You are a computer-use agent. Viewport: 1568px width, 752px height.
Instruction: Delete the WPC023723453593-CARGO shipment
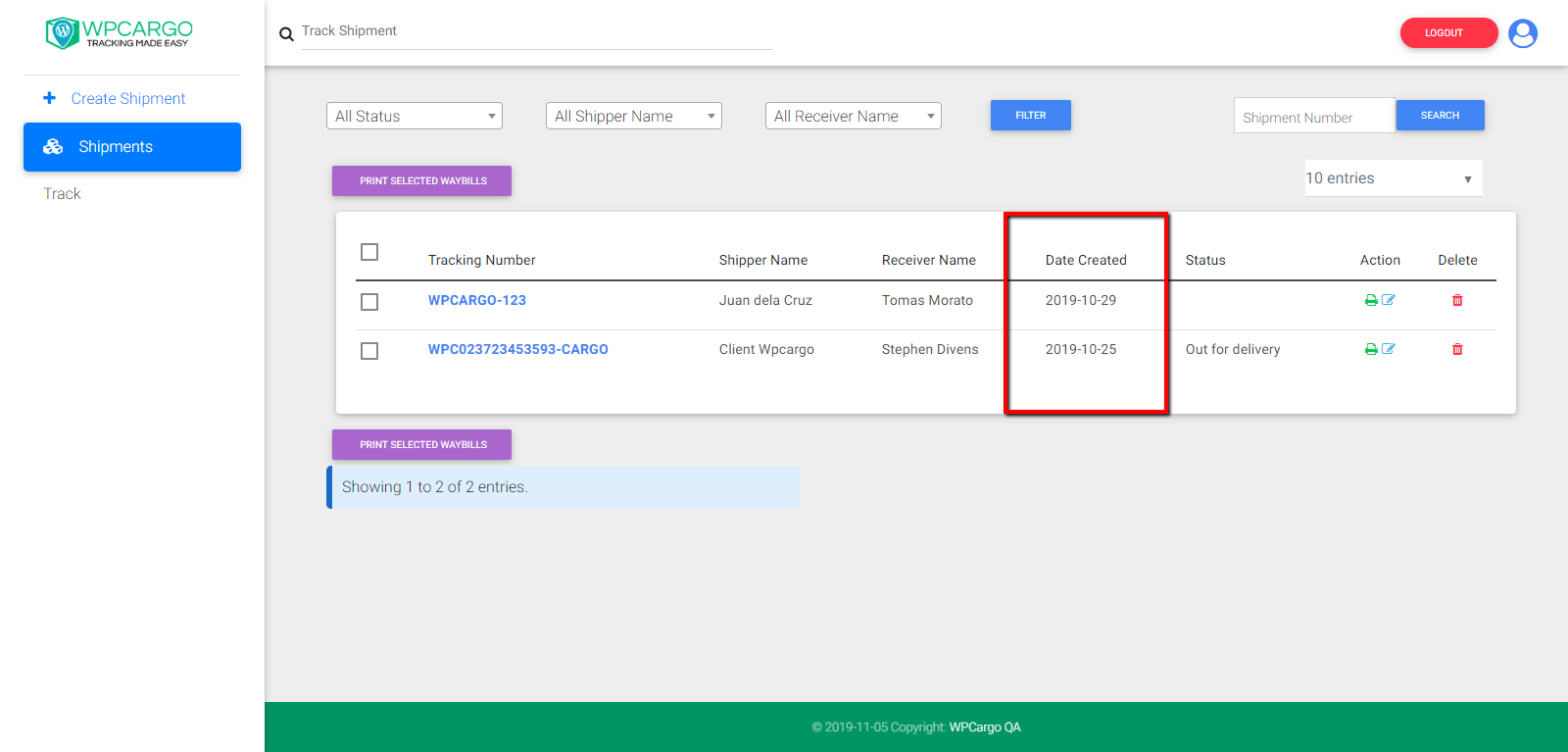[1457, 349]
